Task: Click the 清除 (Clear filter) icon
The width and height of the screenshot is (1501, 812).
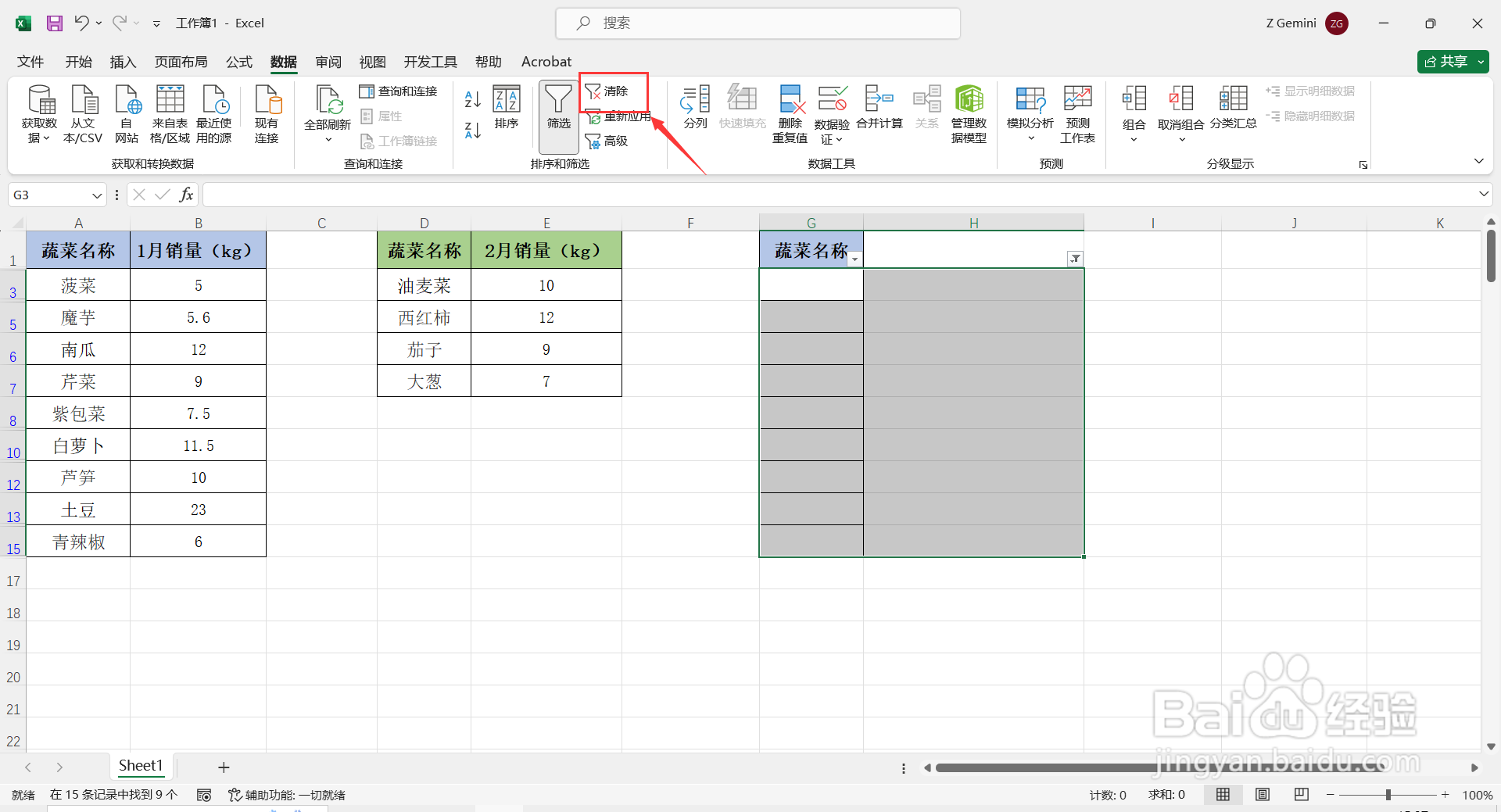Action: point(613,92)
